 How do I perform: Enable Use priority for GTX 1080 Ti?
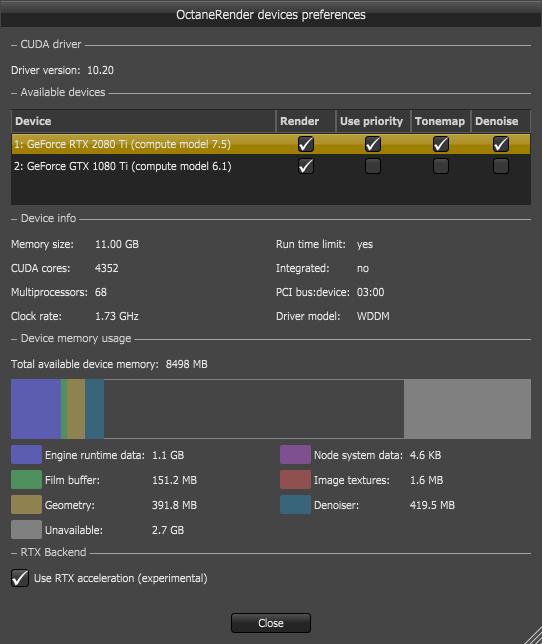[x=373, y=166]
